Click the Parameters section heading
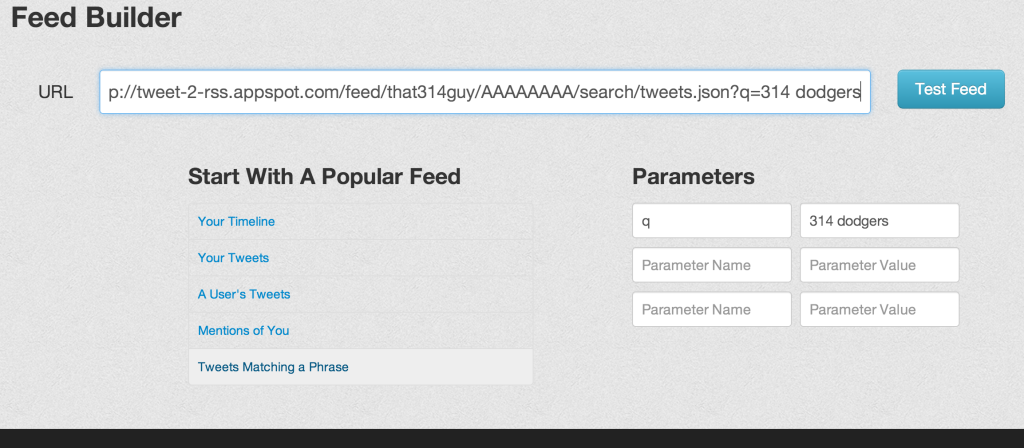This screenshot has width=1024, height=448. point(694,176)
